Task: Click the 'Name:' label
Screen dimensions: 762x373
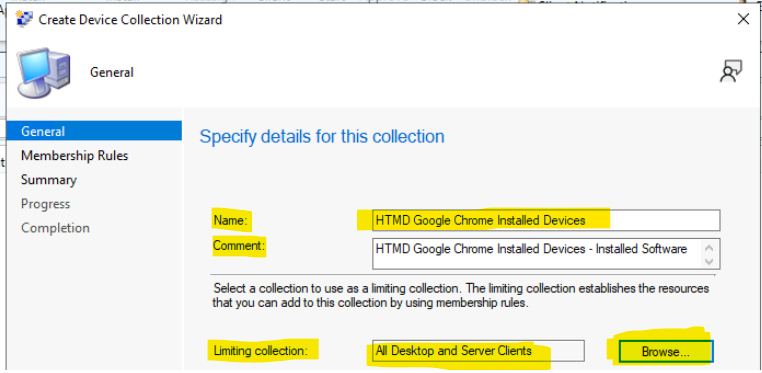Action: click(x=231, y=220)
